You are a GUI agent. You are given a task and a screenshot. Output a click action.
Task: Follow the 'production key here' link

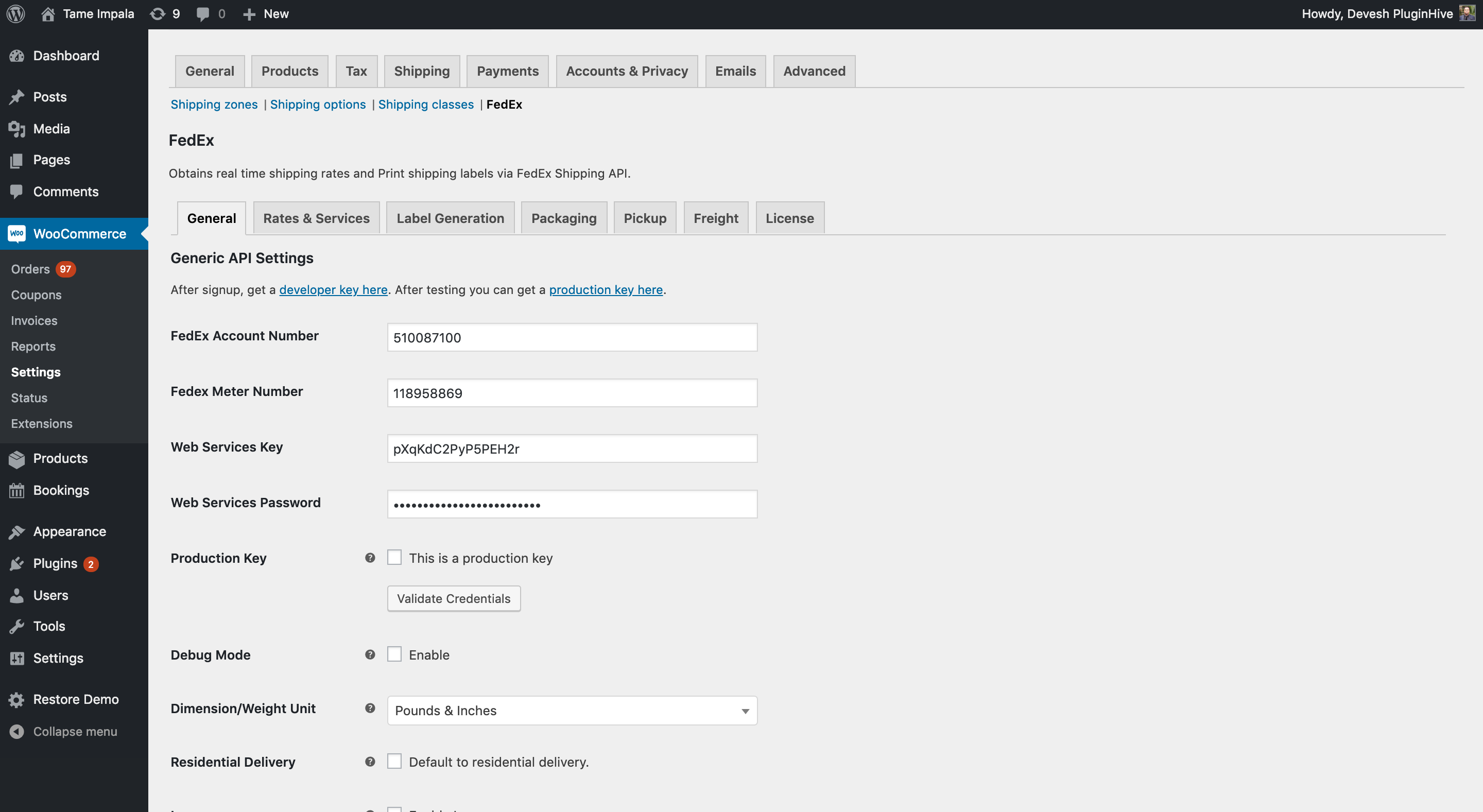coord(606,289)
